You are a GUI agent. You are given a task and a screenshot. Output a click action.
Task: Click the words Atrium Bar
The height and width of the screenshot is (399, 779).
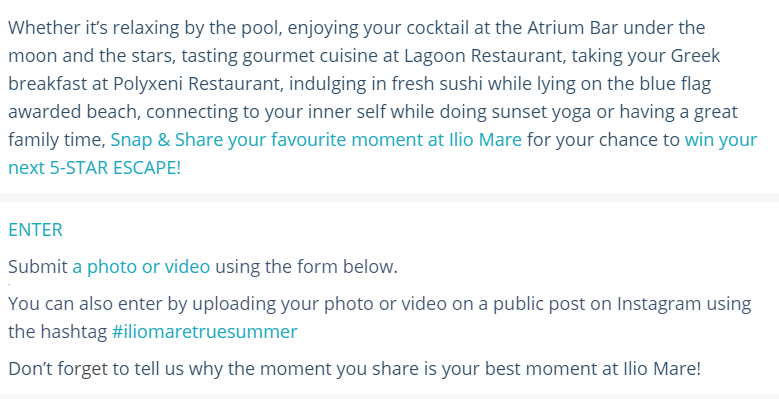click(x=572, y=27)
